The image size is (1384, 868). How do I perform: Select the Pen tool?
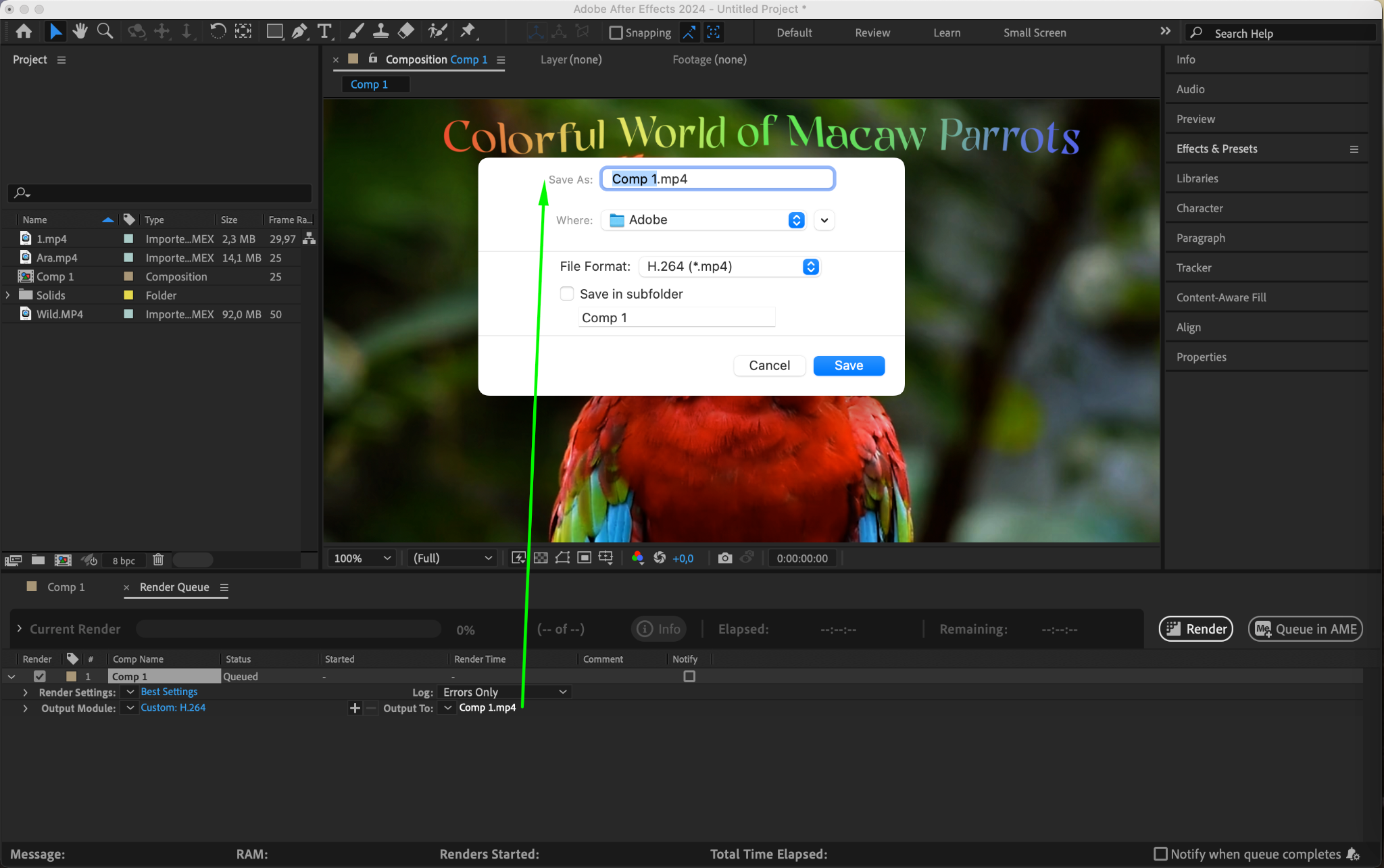299,31
